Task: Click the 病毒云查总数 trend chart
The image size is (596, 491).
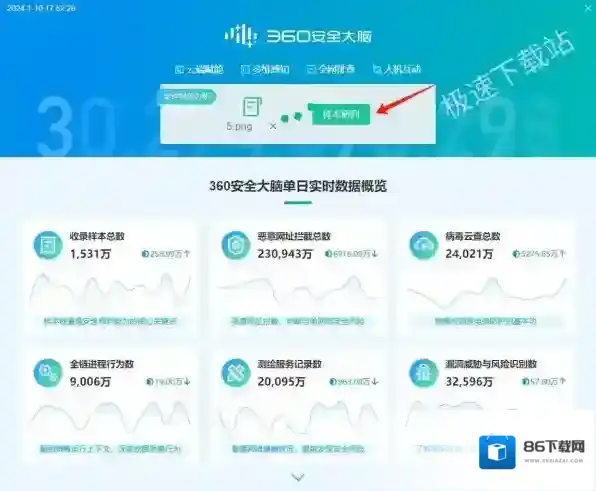Action: 487,293
